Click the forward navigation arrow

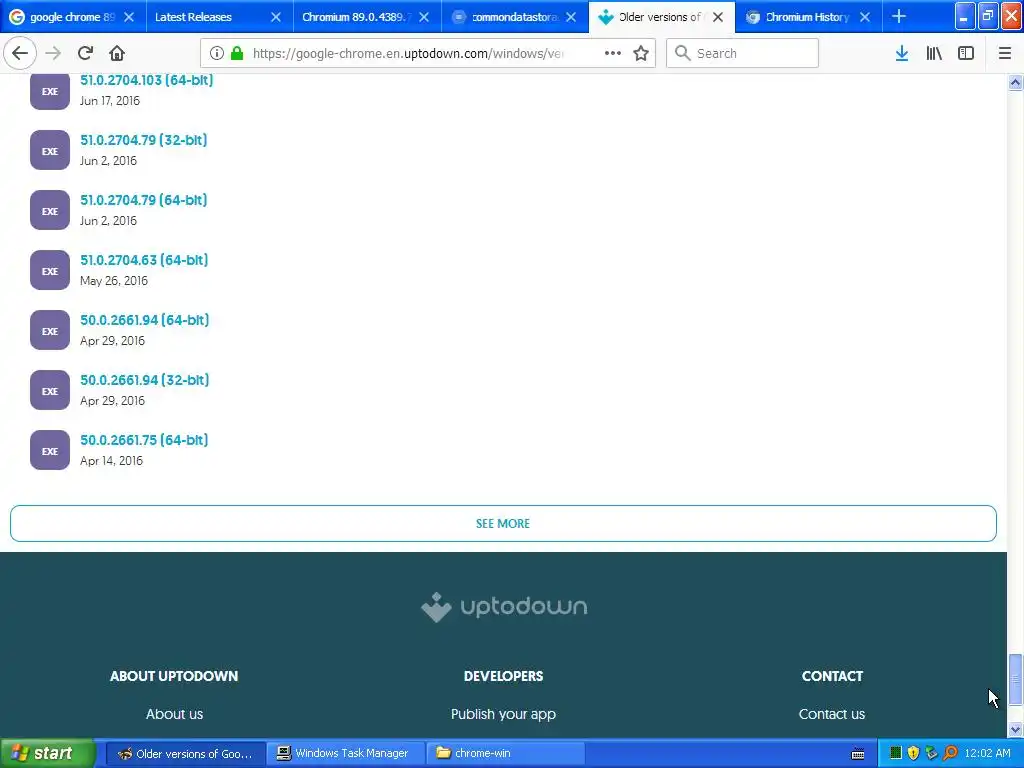(x=54, y=53)
